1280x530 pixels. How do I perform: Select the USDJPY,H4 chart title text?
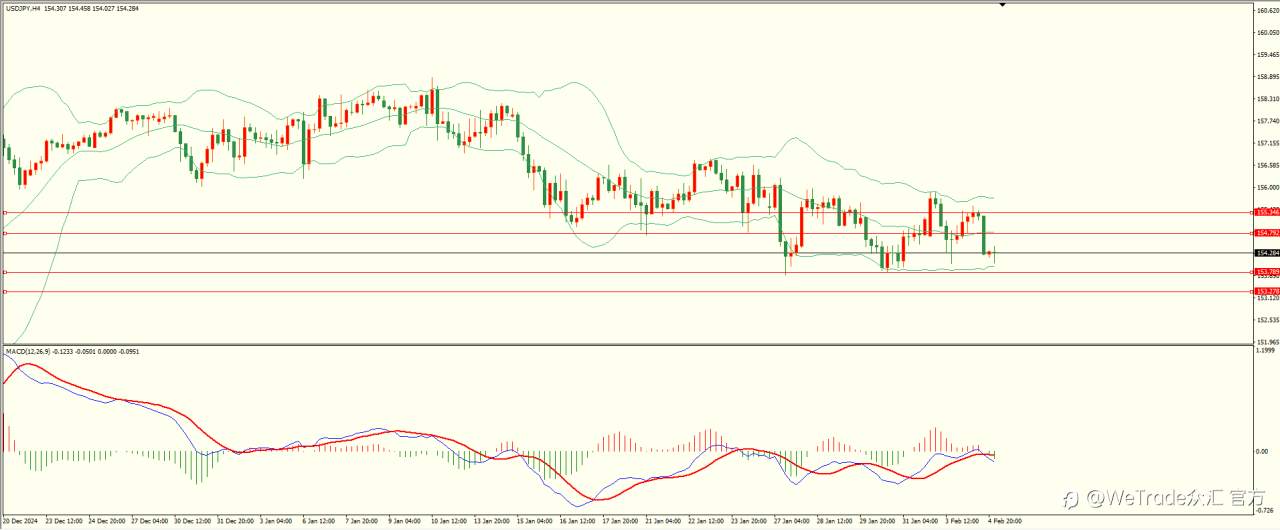tap(24, 9)
